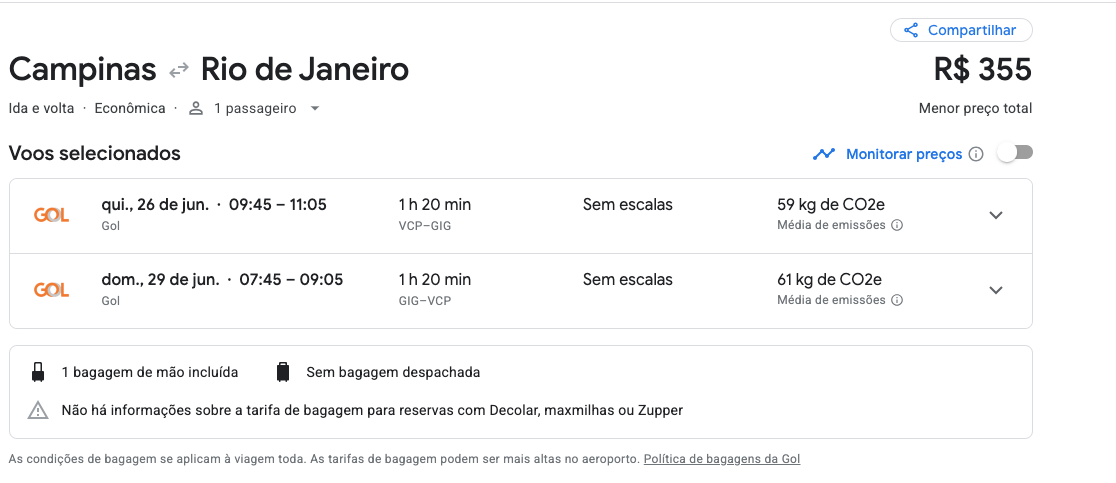
Task: Click the carry-on bag icon
Action: point(38,372)
